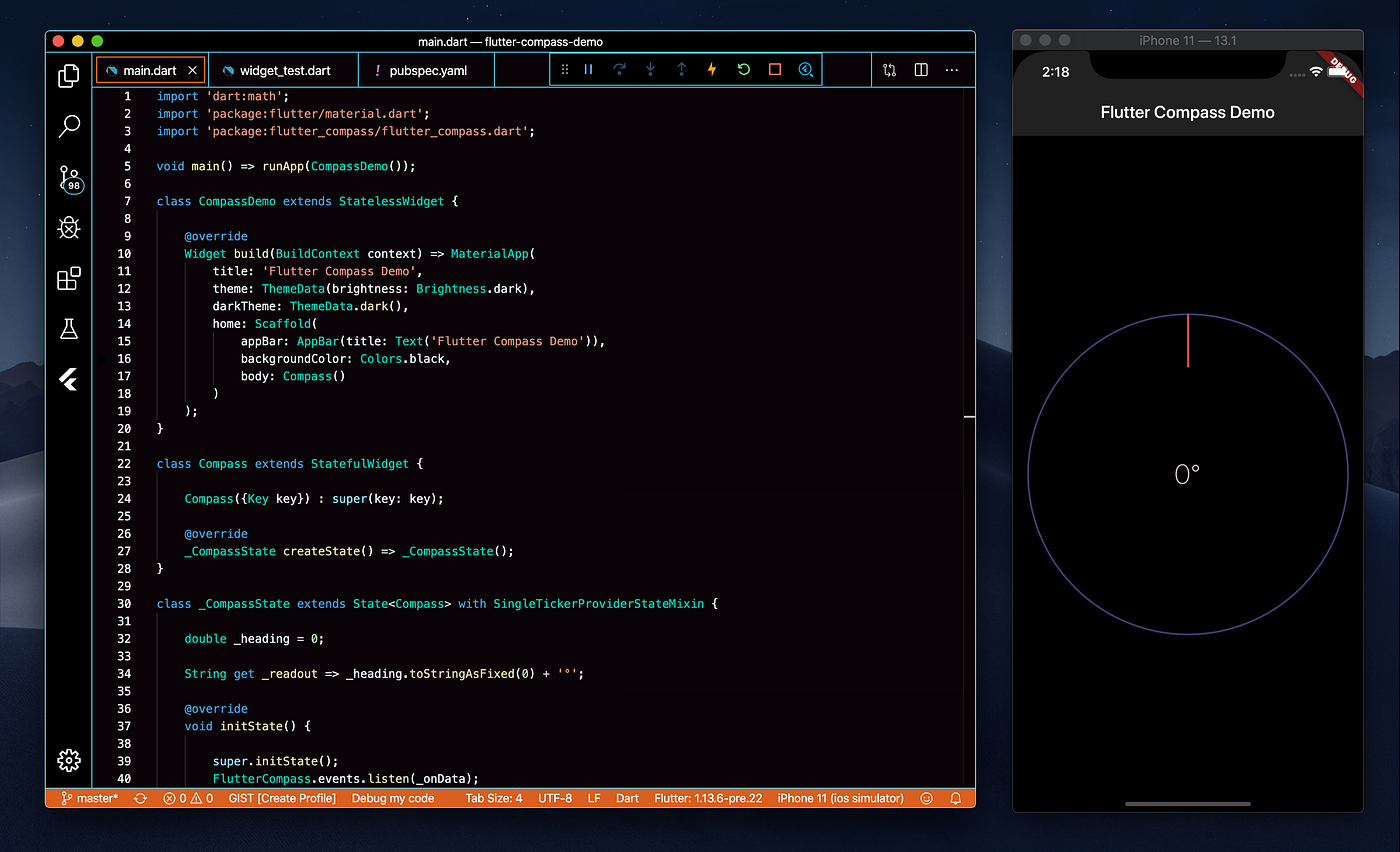
Task: Open errors and warnings count in status bar
Action: click(x=188, y=798)
